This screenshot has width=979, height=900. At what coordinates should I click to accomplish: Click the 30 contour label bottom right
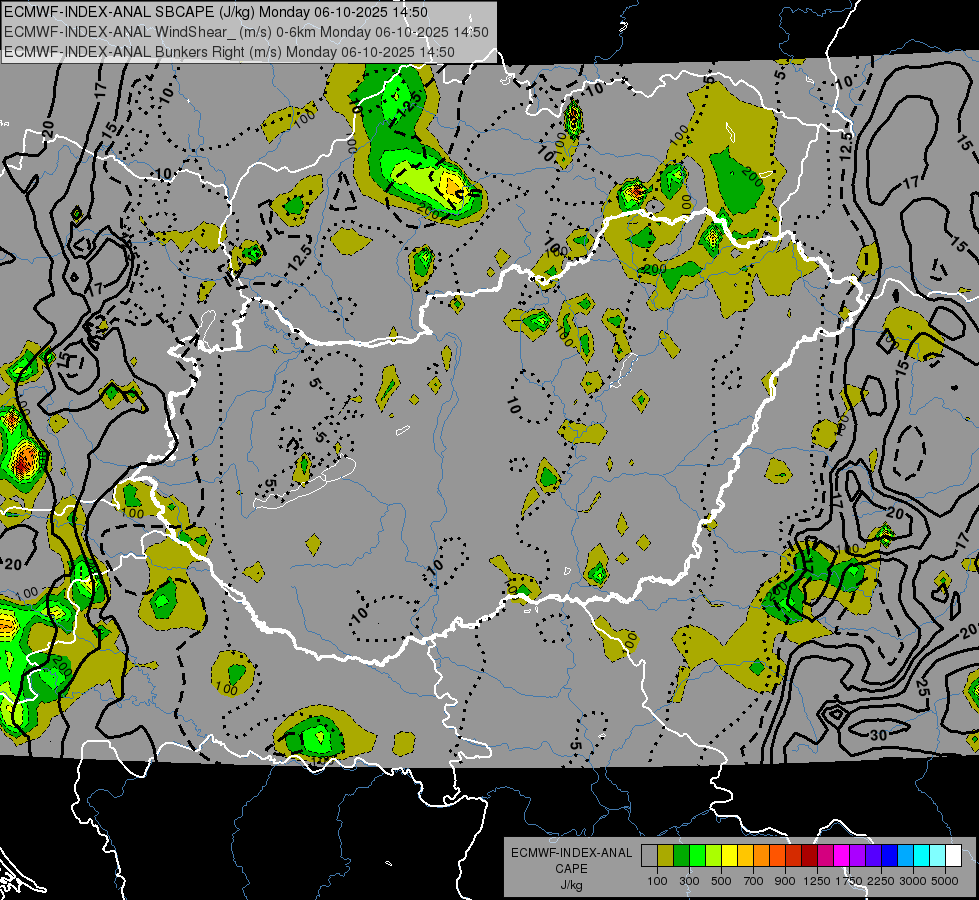(878, 735)
